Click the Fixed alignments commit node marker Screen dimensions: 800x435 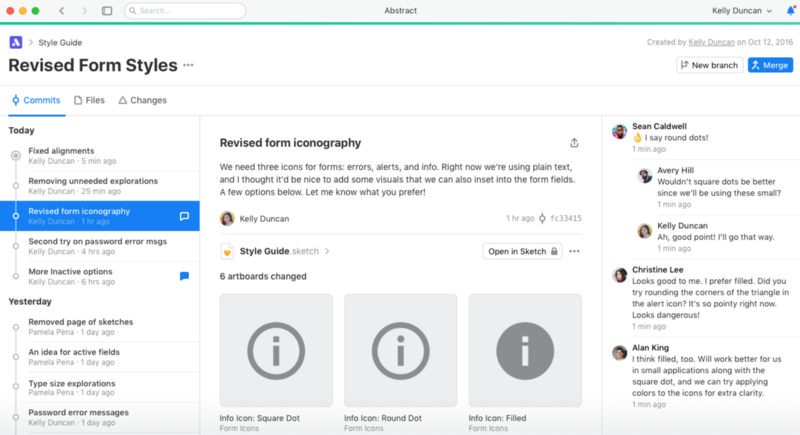[16, 156]
